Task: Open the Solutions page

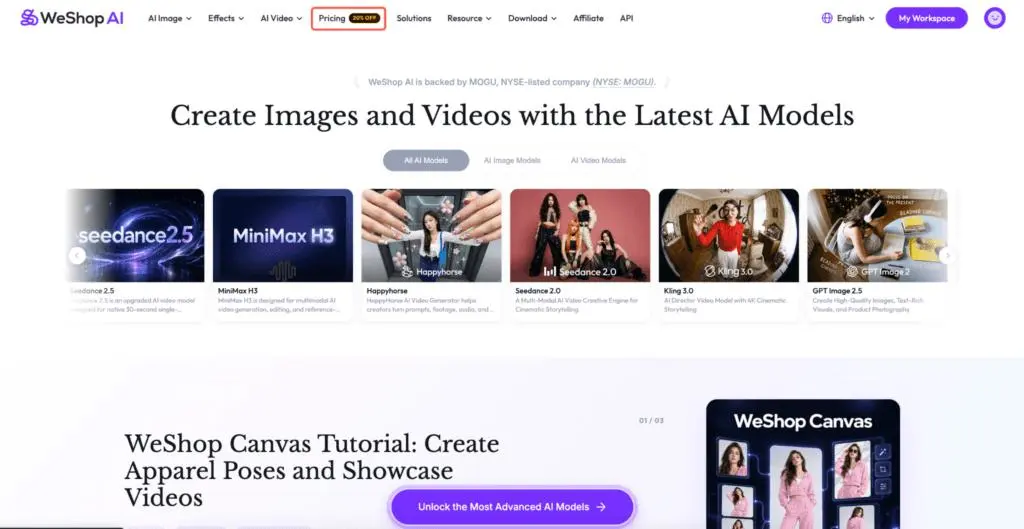Action: coord(413,18)
